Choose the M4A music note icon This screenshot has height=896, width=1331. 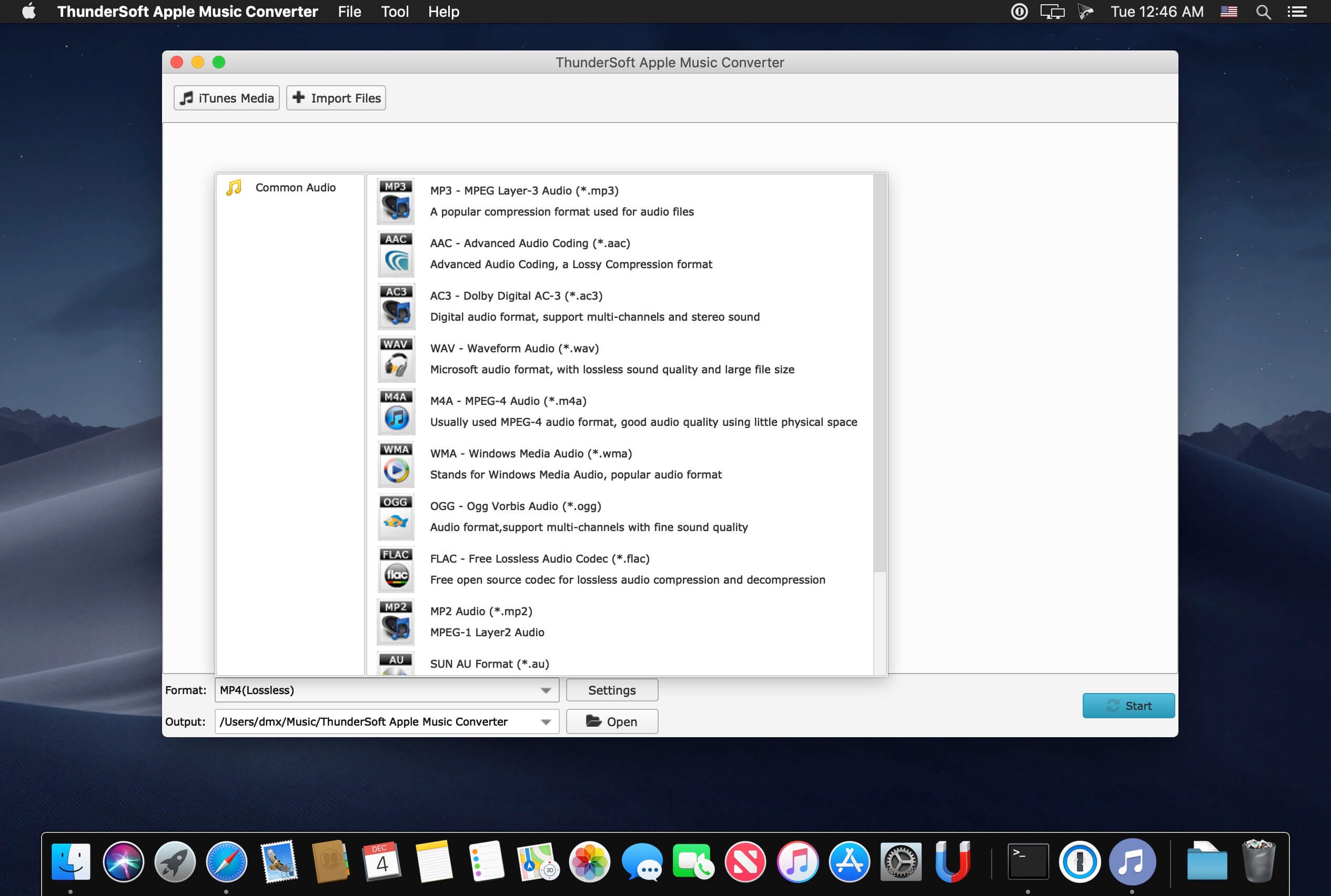click(x=396, y=411)
